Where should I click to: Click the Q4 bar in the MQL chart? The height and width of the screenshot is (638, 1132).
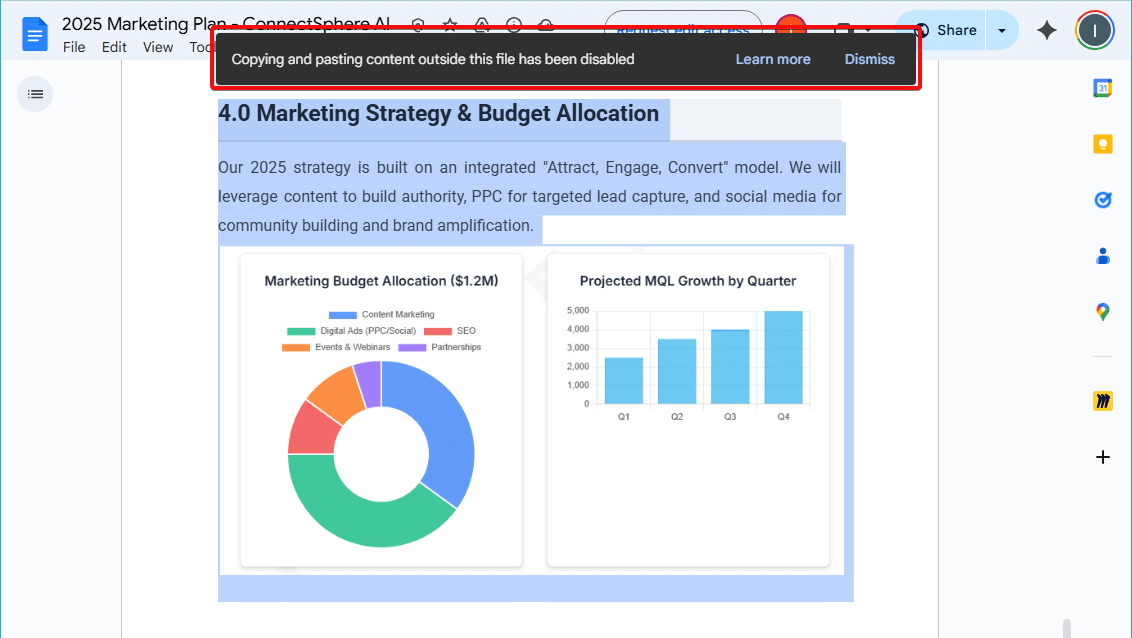click(x=783, y=357)
